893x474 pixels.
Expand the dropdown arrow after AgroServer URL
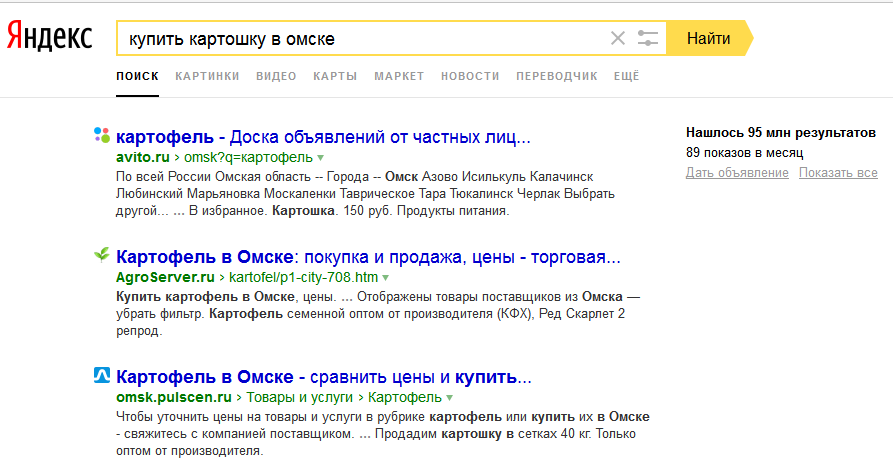point(386,278)
